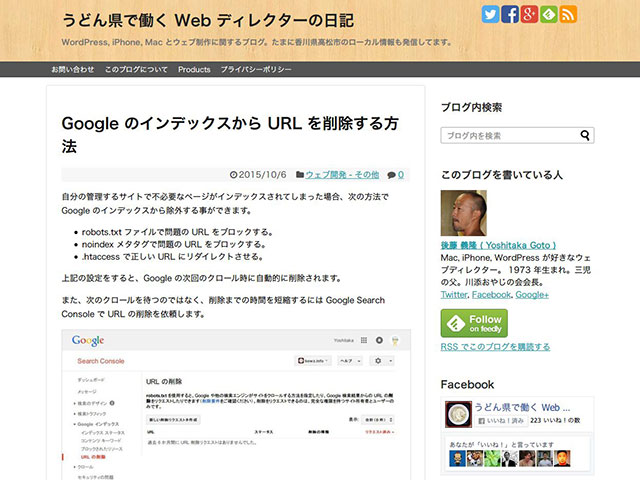Viewport: 640px width, 480px height.
Task: Open the RSS でこのブログを購読する link
Action: coord(495,347)
